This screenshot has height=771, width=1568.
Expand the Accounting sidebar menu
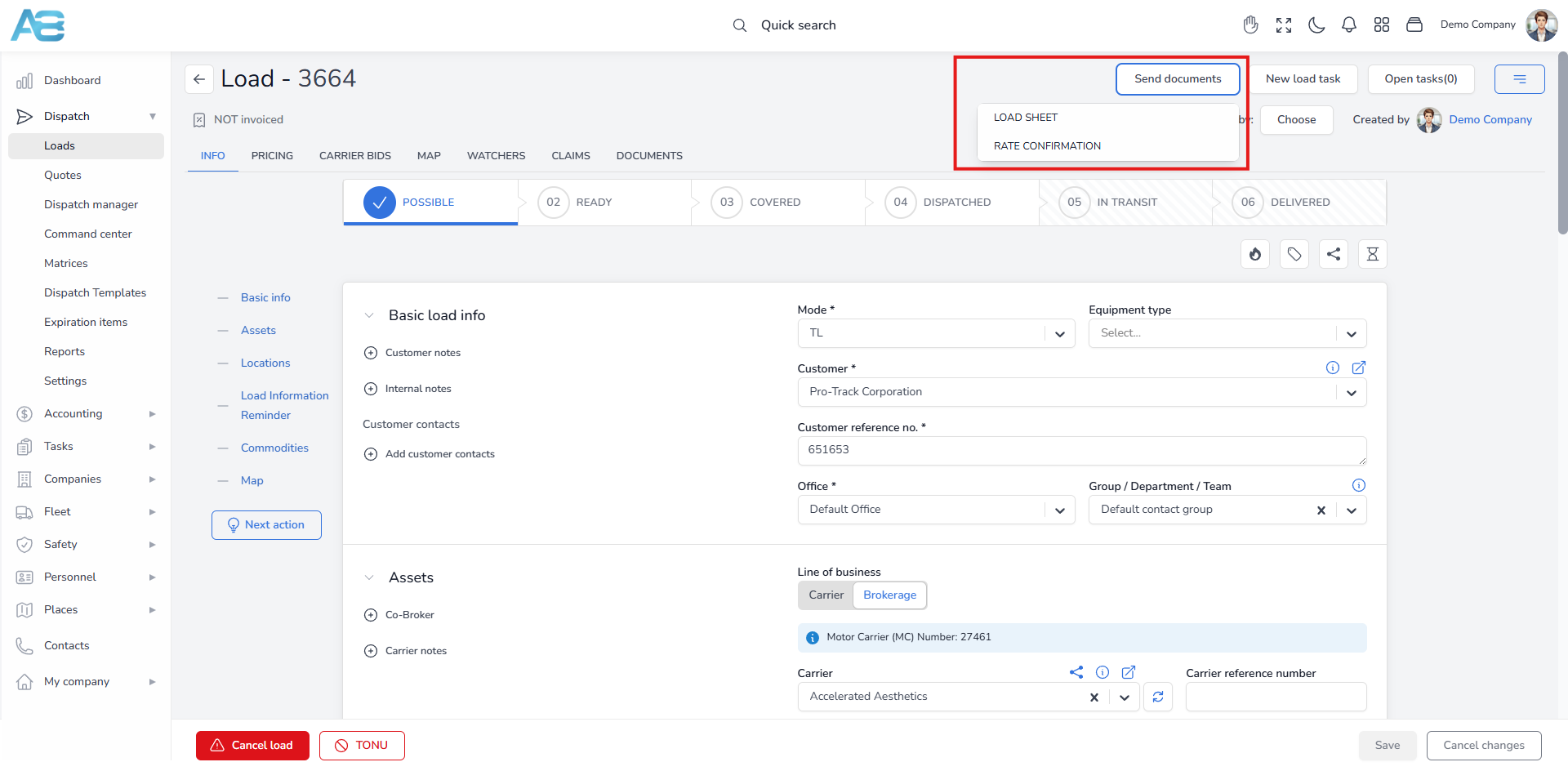tap(86, 414)
